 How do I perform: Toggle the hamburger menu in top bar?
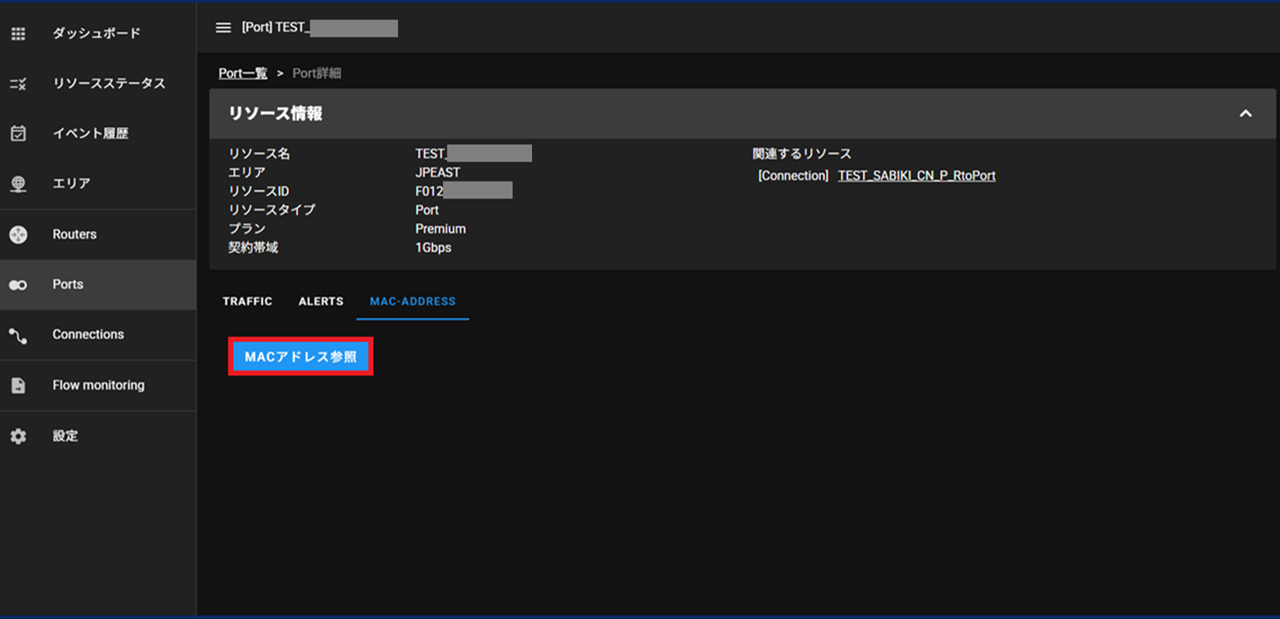224,28
